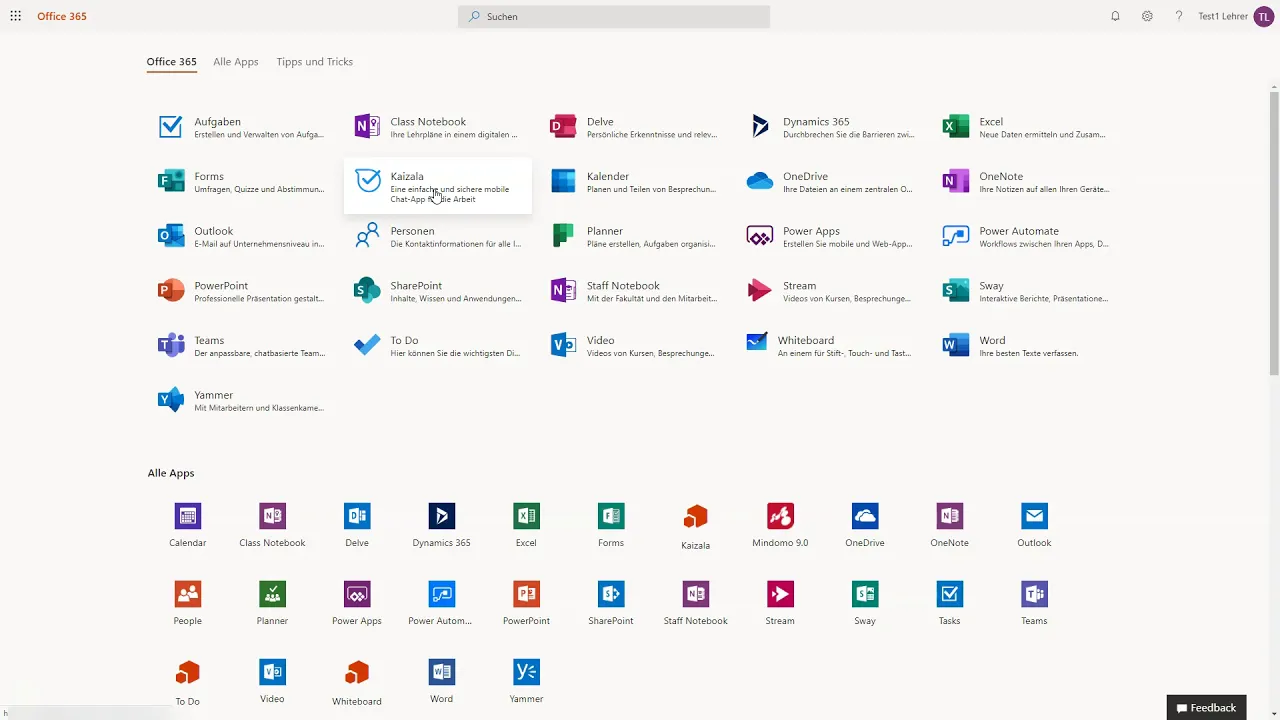The height and width of the screenshot is (720, 1280).
Task: Open notifications bell icon
Action: 1115,16
